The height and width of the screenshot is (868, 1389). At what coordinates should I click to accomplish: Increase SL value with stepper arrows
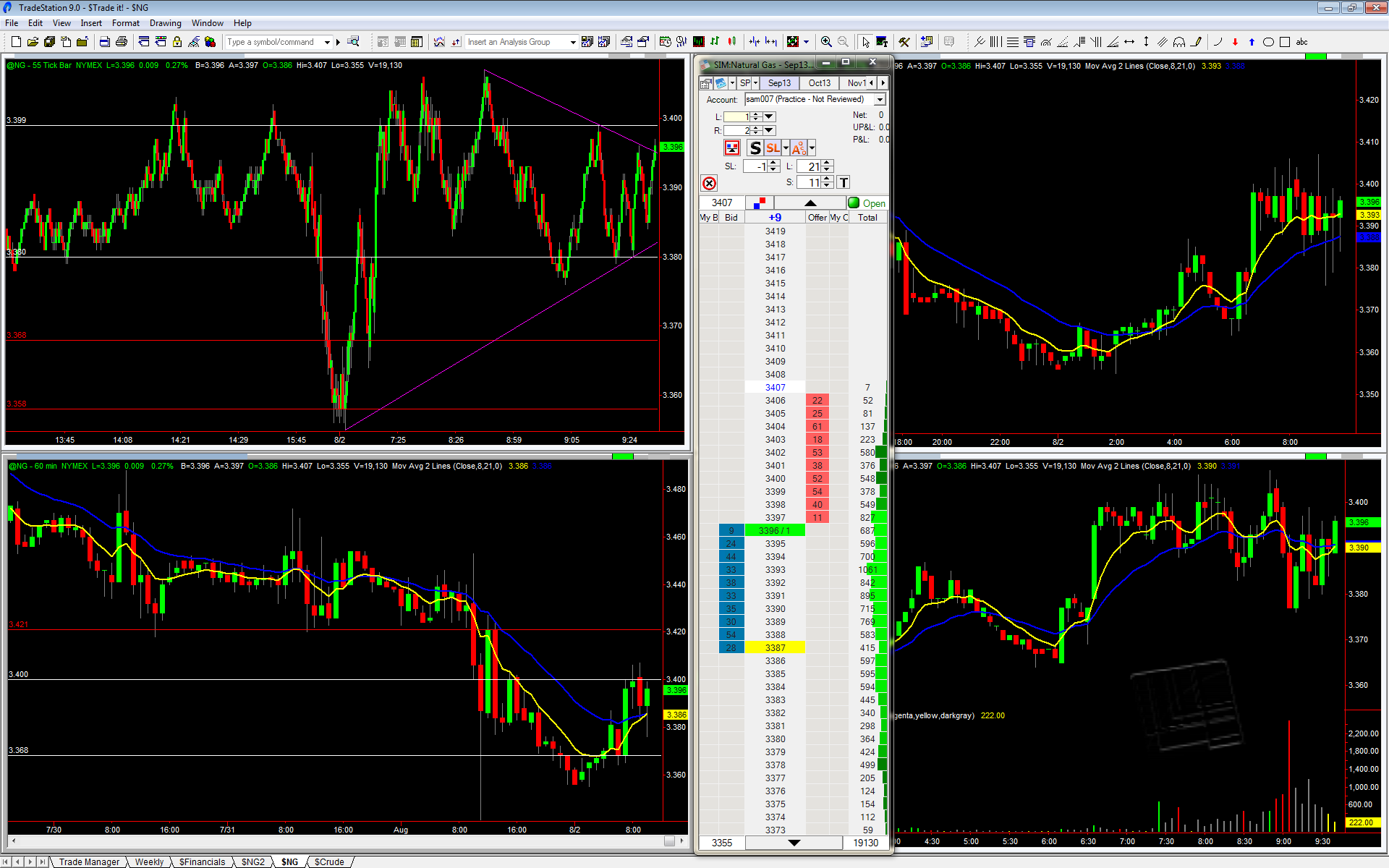pos(773,163)
